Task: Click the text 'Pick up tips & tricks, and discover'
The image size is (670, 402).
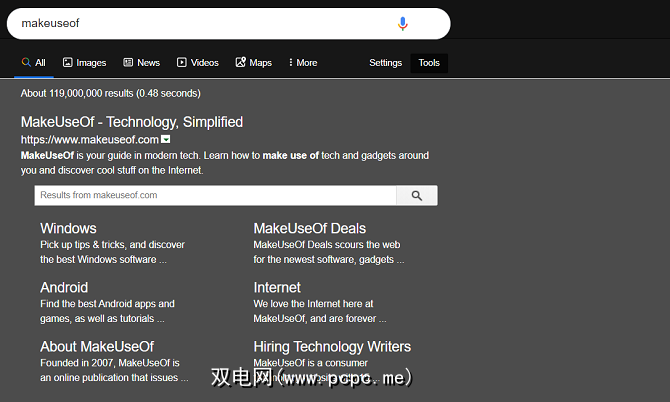Action: 112,245
